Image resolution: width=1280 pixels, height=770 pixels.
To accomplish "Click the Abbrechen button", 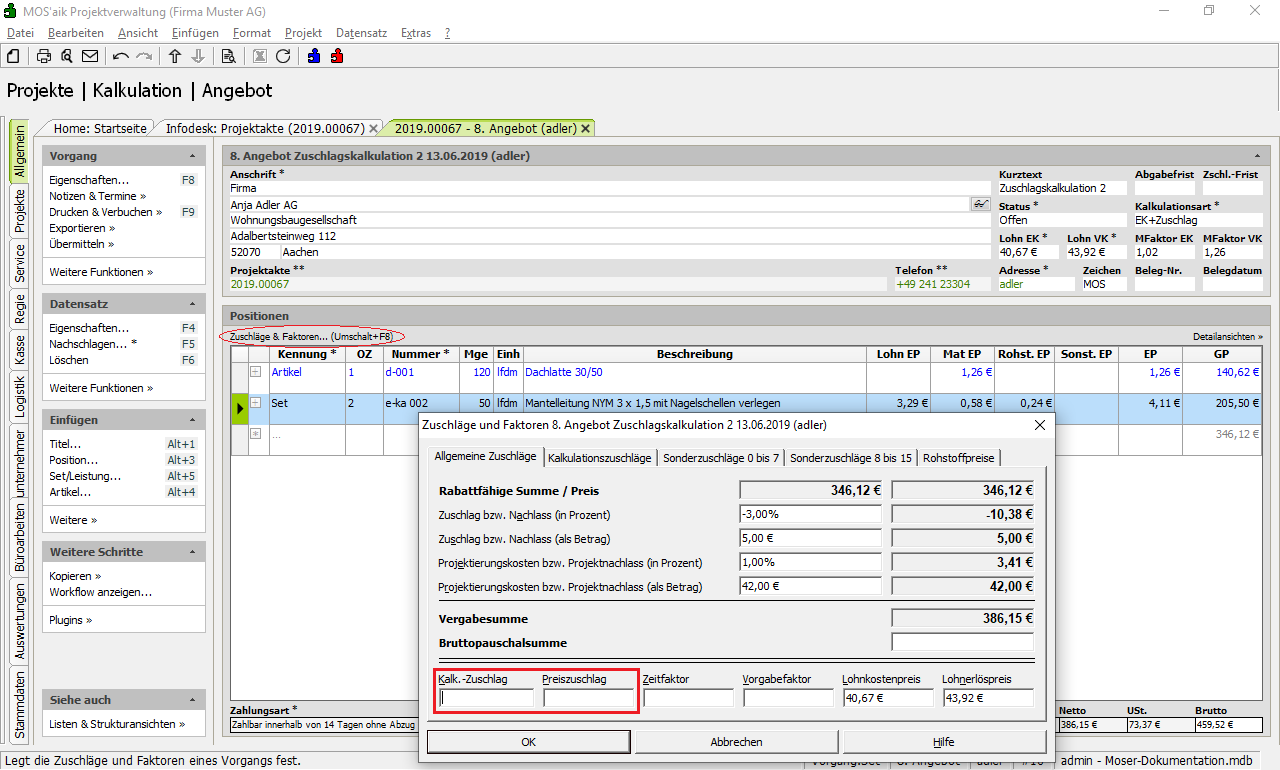I will tap(736, 742).
